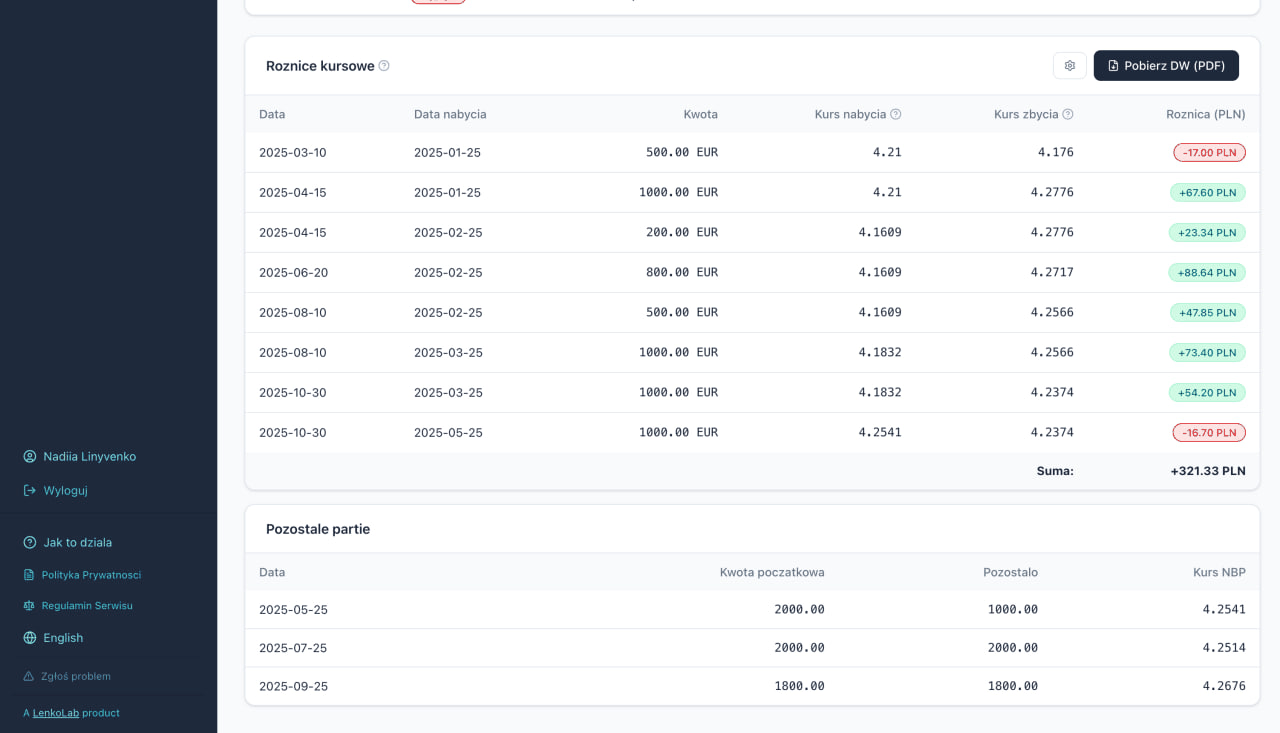
Task: Click the +73.40 PLN badge
Action: pos(1208,353)
